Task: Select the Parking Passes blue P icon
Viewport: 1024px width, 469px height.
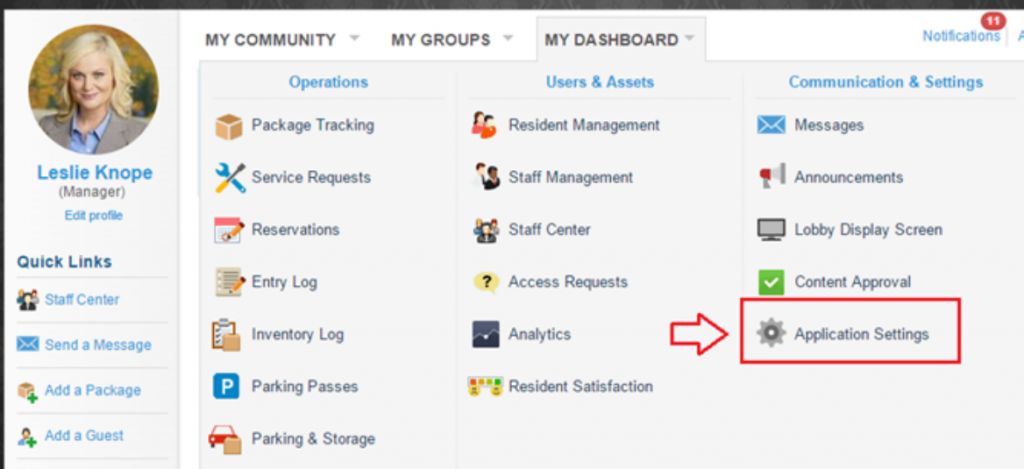Action: click(228, 387)
